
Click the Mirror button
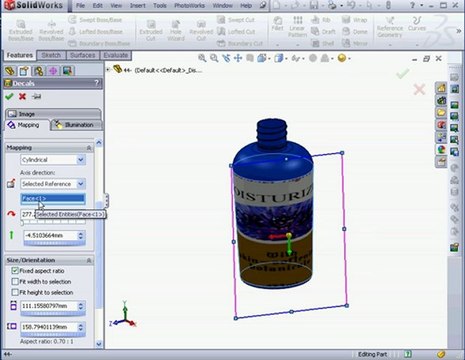tap(355, 43)
